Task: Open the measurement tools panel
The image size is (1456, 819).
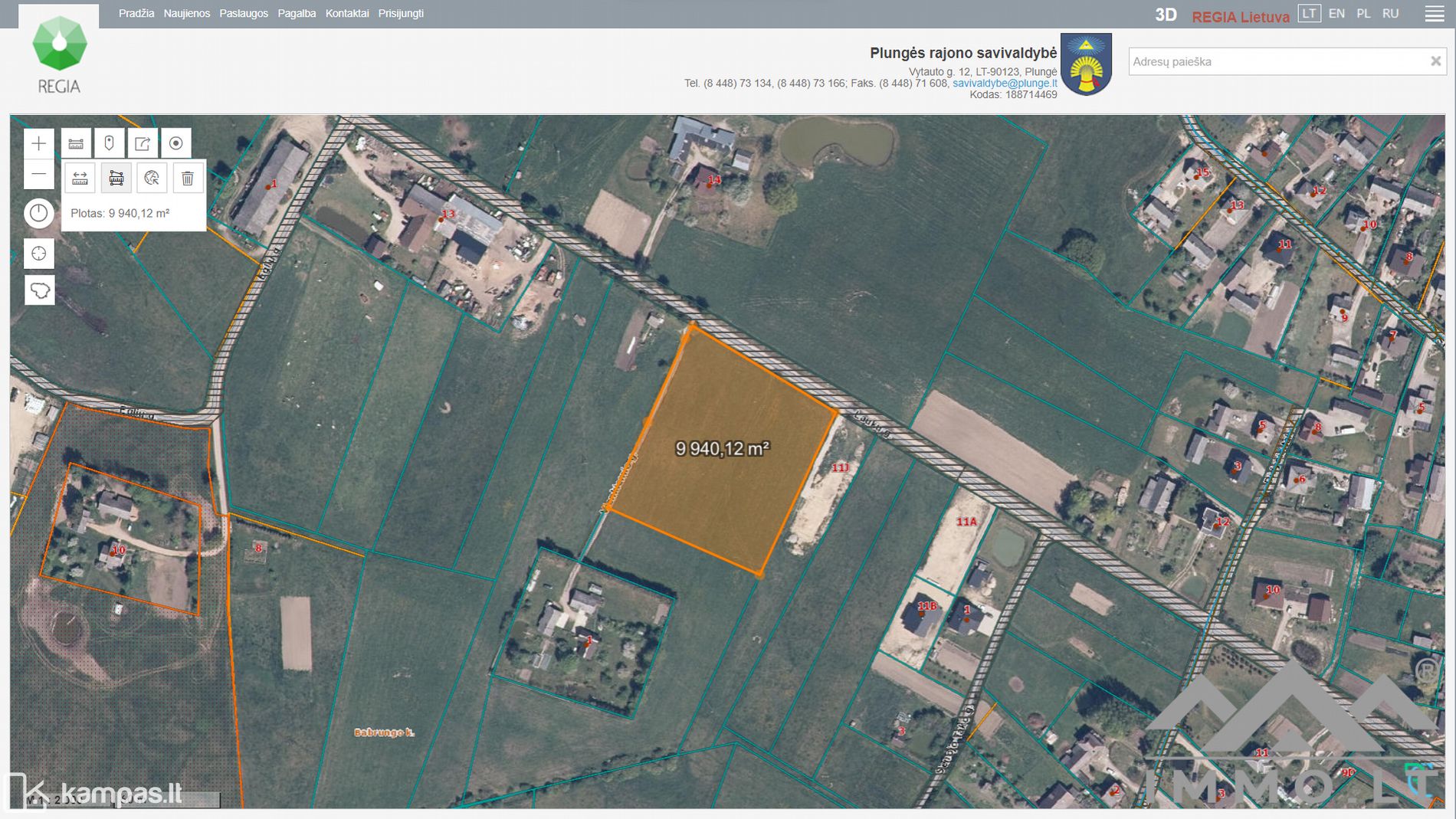Action: click(76, 143)
